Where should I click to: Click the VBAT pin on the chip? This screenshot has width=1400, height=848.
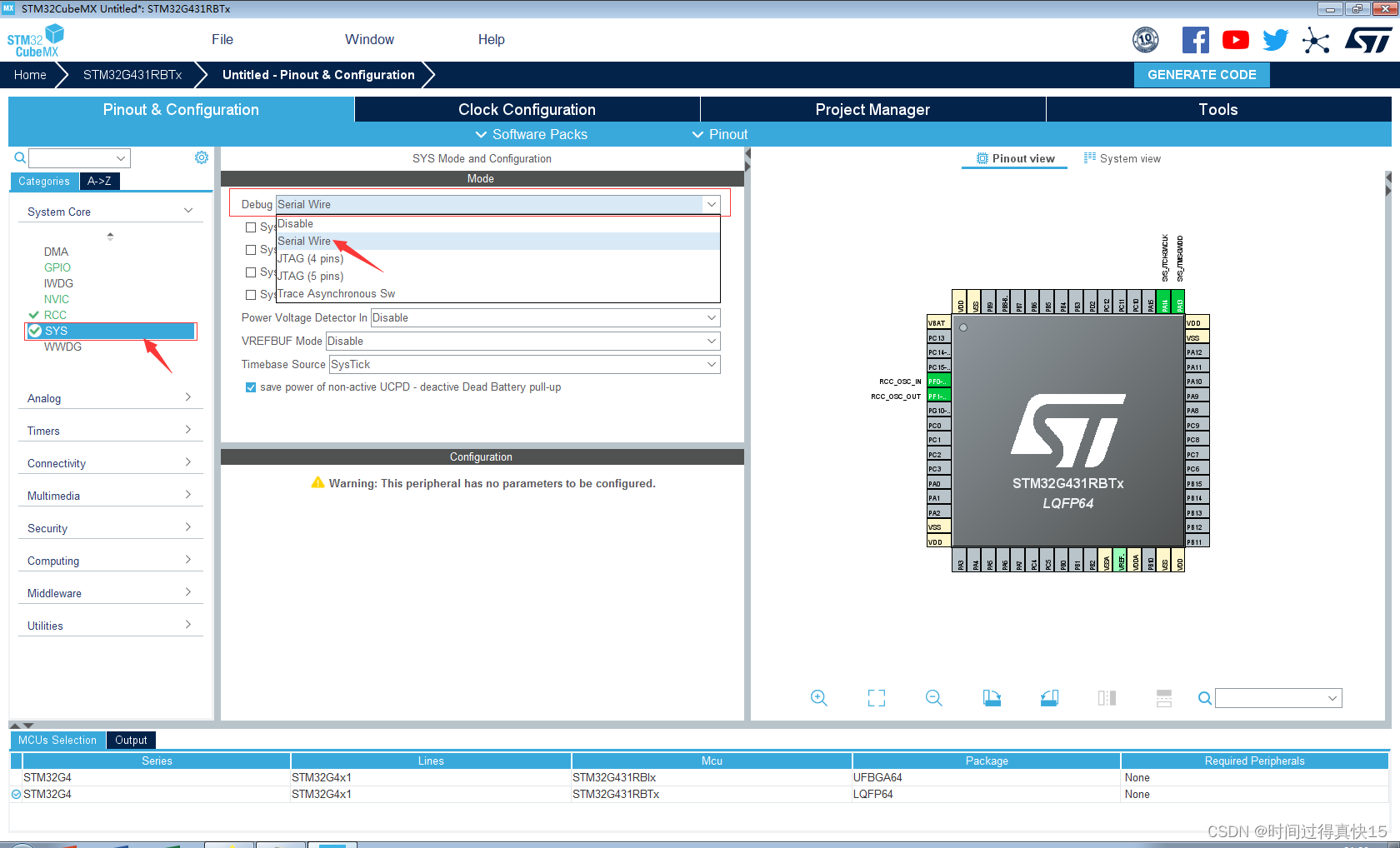(939, 323)
